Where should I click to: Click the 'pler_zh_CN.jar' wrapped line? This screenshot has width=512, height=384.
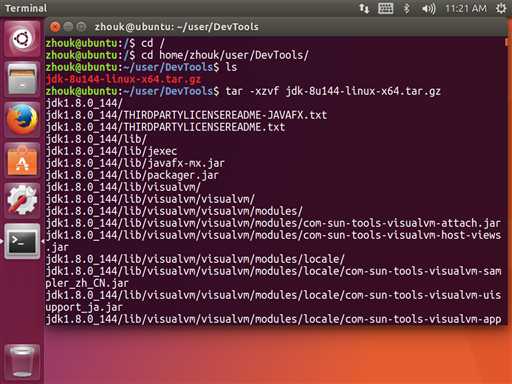[87, 283]
